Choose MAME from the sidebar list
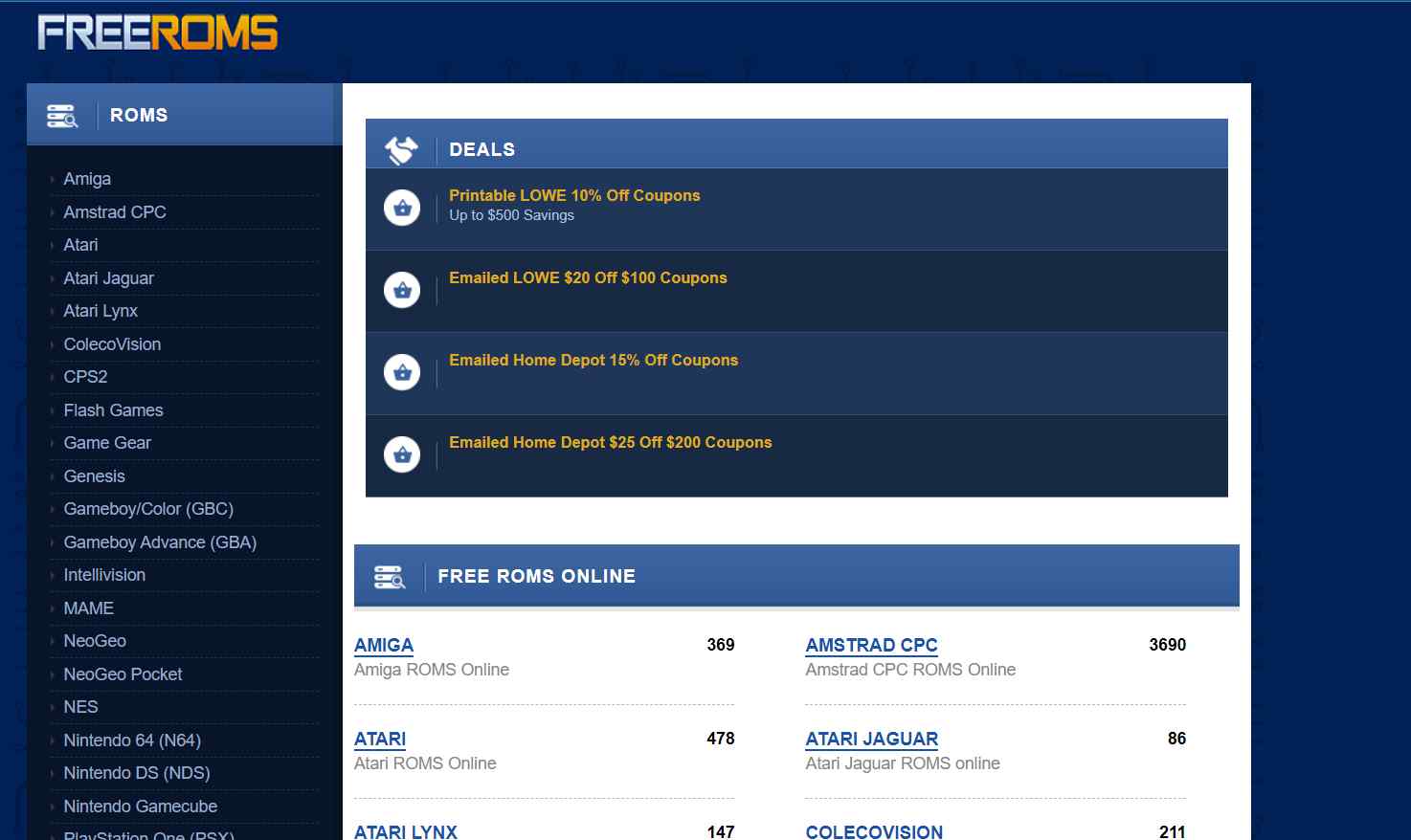This screenshot has height=840, width=1411. pos(88,608)
